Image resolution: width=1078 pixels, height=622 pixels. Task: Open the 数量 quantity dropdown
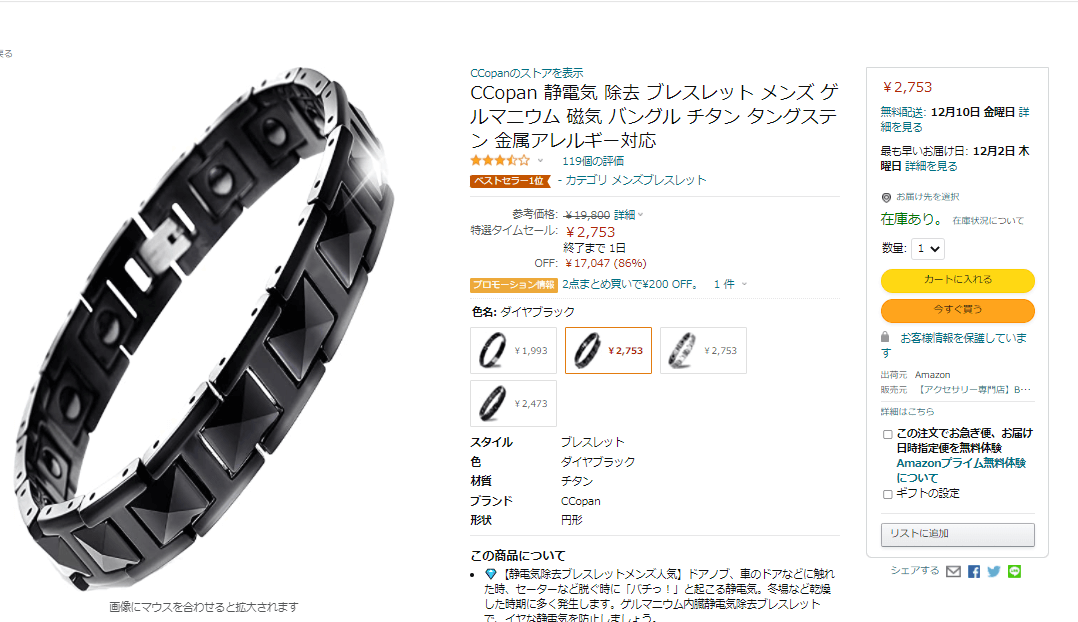pos(927,249)
